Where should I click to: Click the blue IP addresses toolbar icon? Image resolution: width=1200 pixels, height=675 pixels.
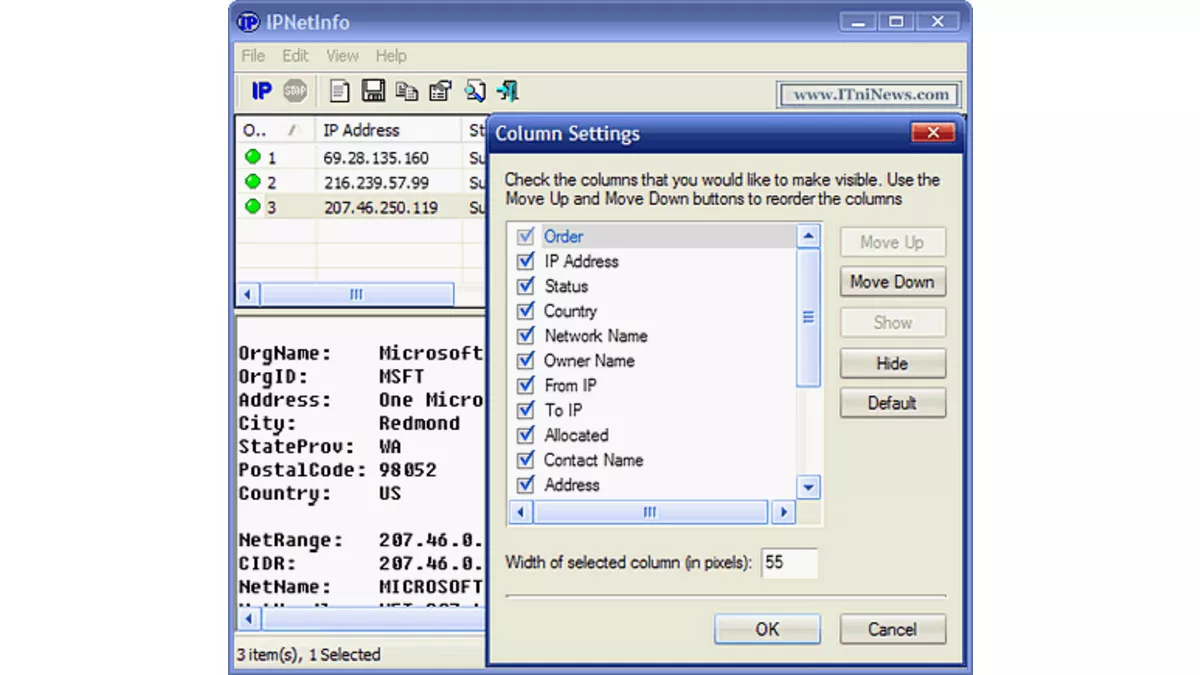261,92
